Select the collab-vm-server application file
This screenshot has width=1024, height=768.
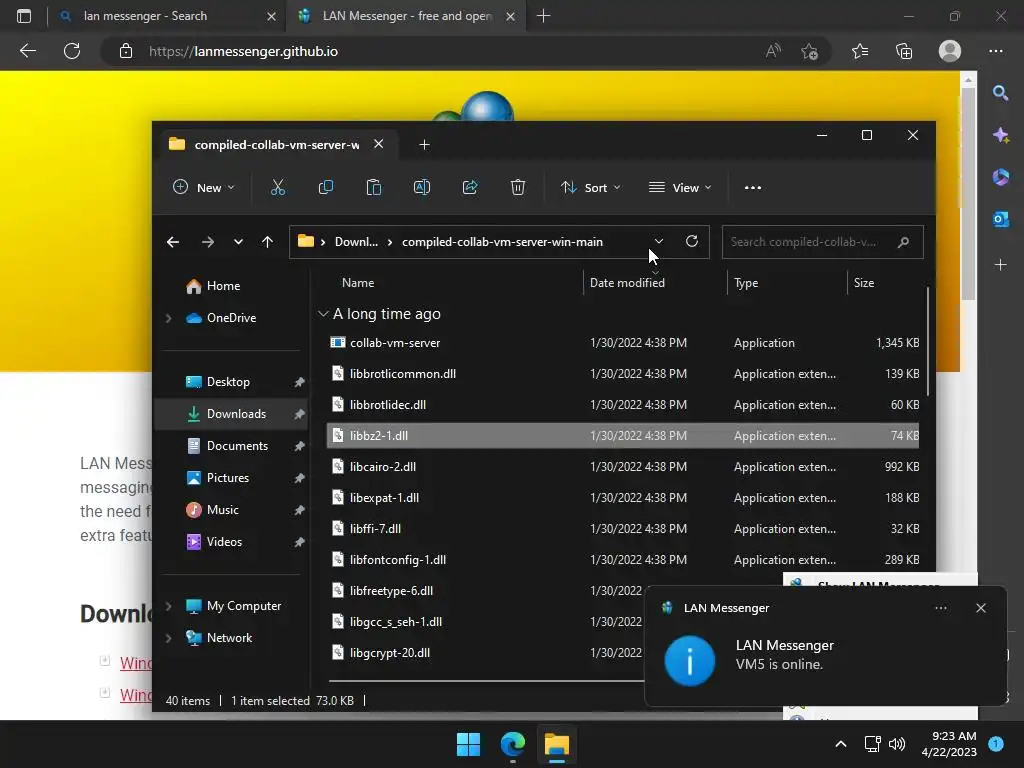tap(623, 343)
